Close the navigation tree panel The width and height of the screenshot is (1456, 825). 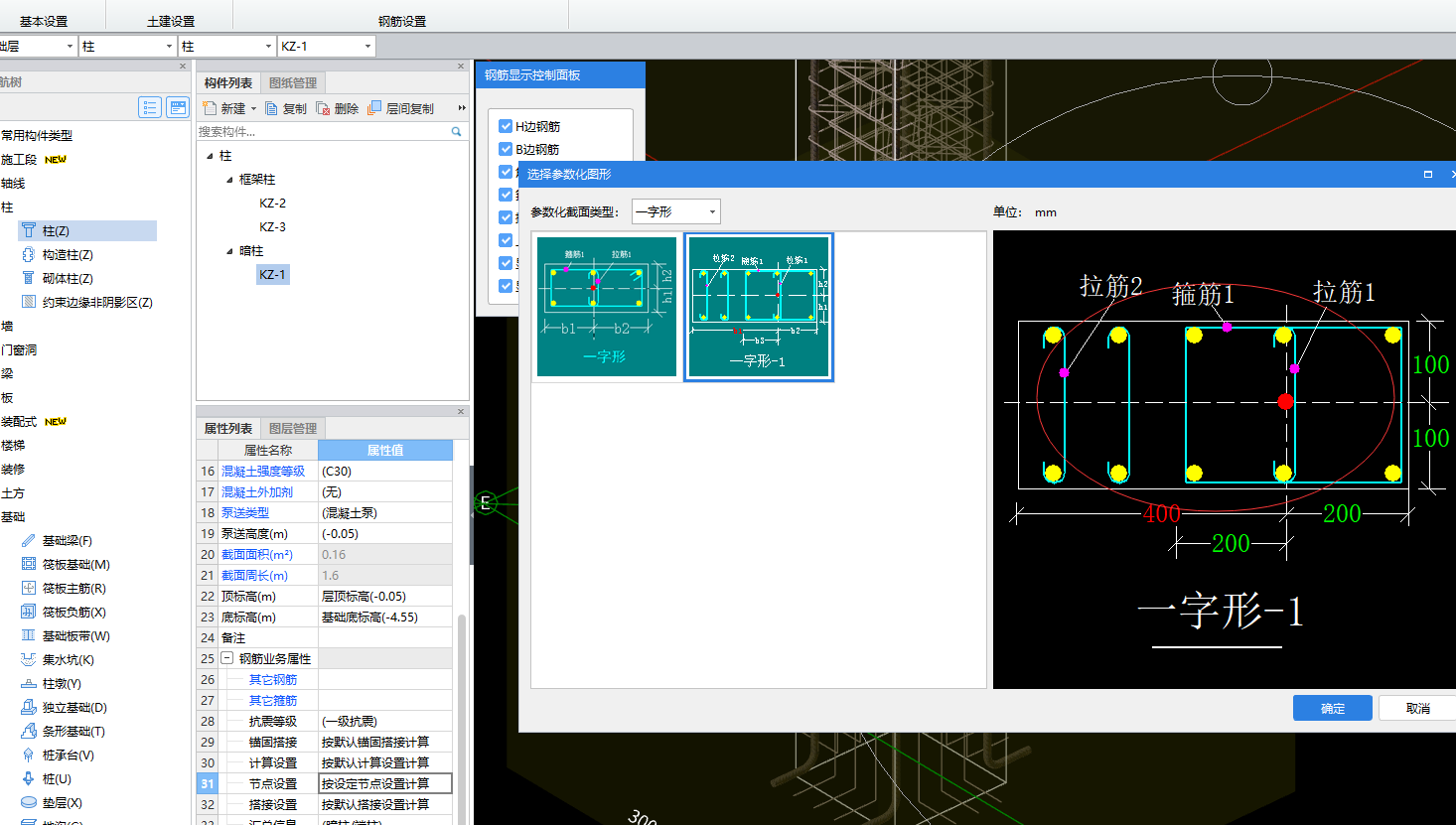coord(183,67)
